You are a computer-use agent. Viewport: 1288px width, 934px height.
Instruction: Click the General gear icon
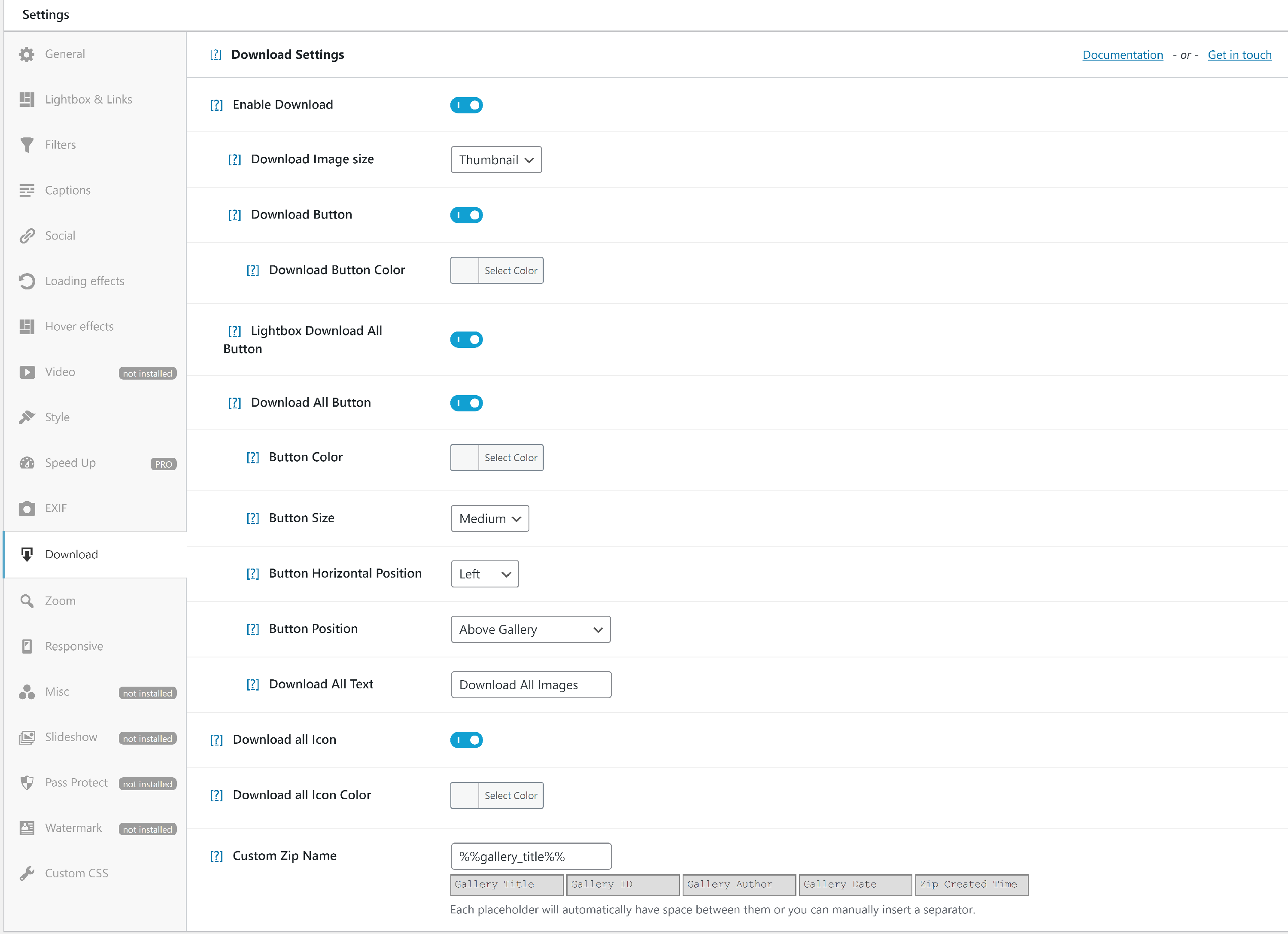(x=27, y=55)
